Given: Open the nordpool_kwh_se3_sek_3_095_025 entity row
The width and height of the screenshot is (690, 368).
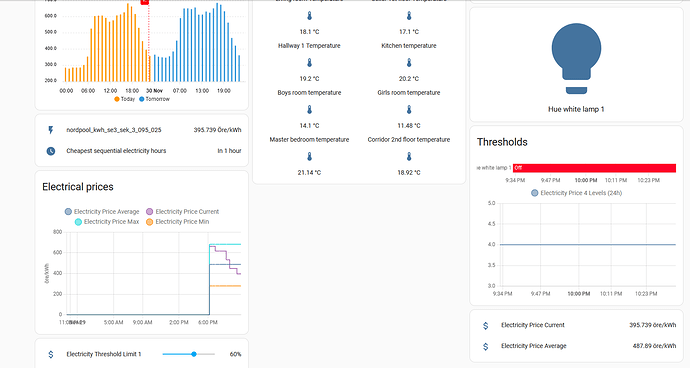Looking at the screenshot, I should [142, 130].
